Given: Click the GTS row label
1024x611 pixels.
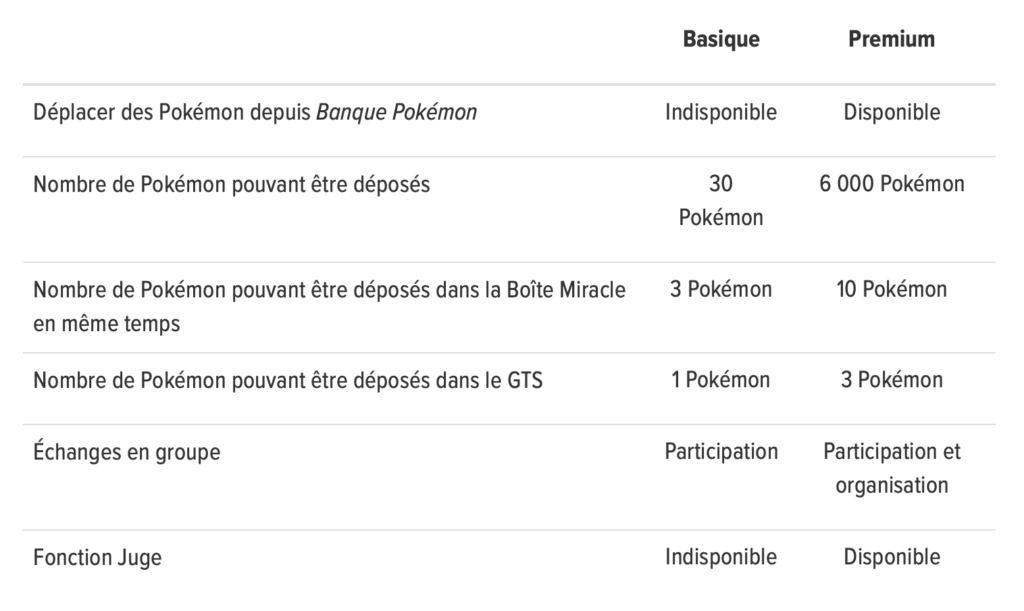Looking at the screenshot, I should pos(288,380).
